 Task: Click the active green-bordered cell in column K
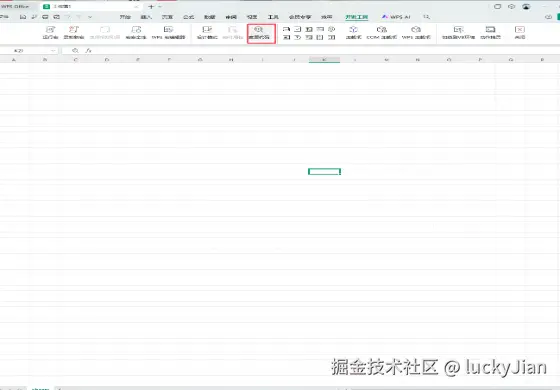324,172
